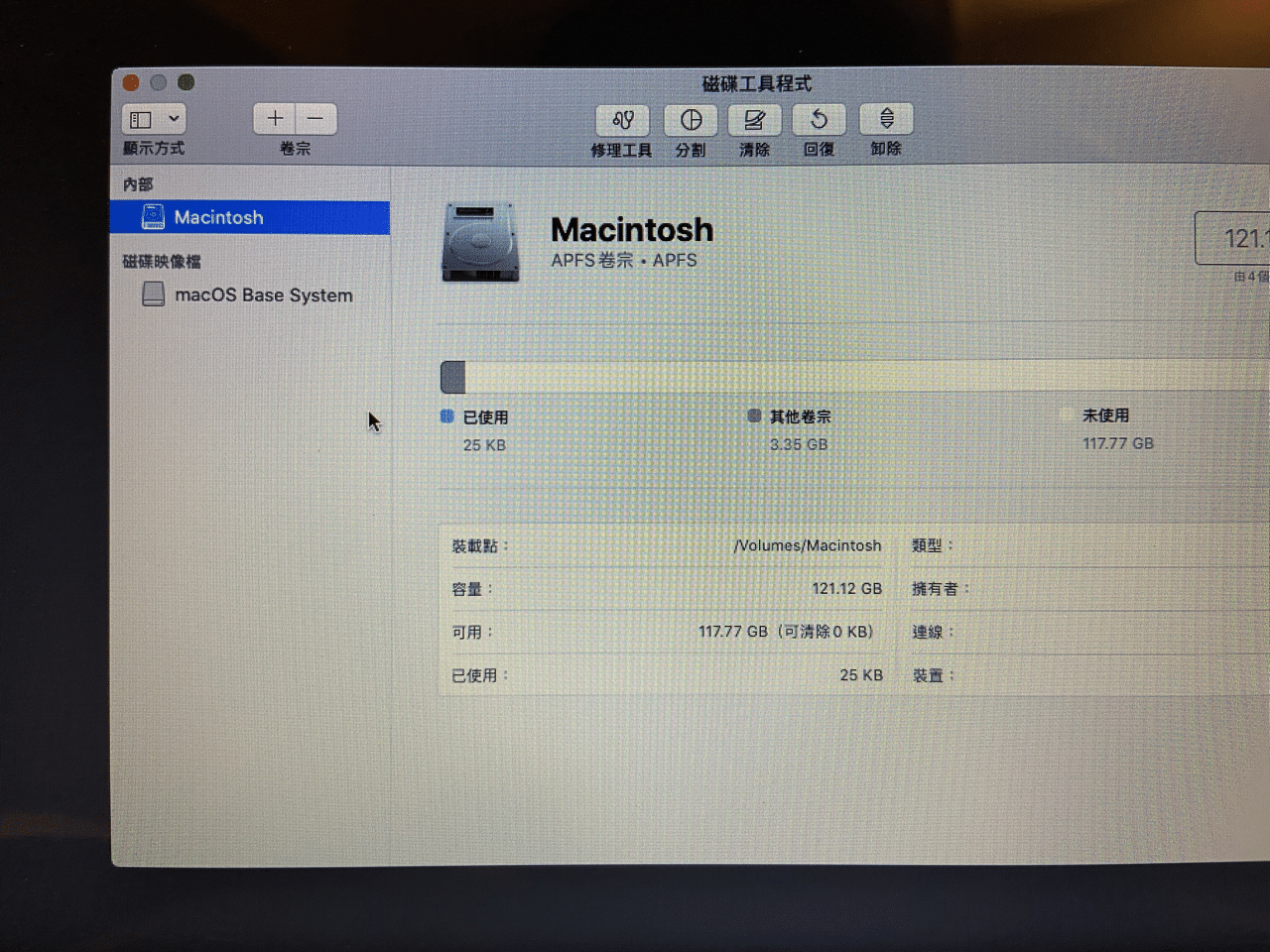This screenshot has height=952, width=1270.
Task: Click the Erase (清除) toolbar icon
Action: coord(754,120)
